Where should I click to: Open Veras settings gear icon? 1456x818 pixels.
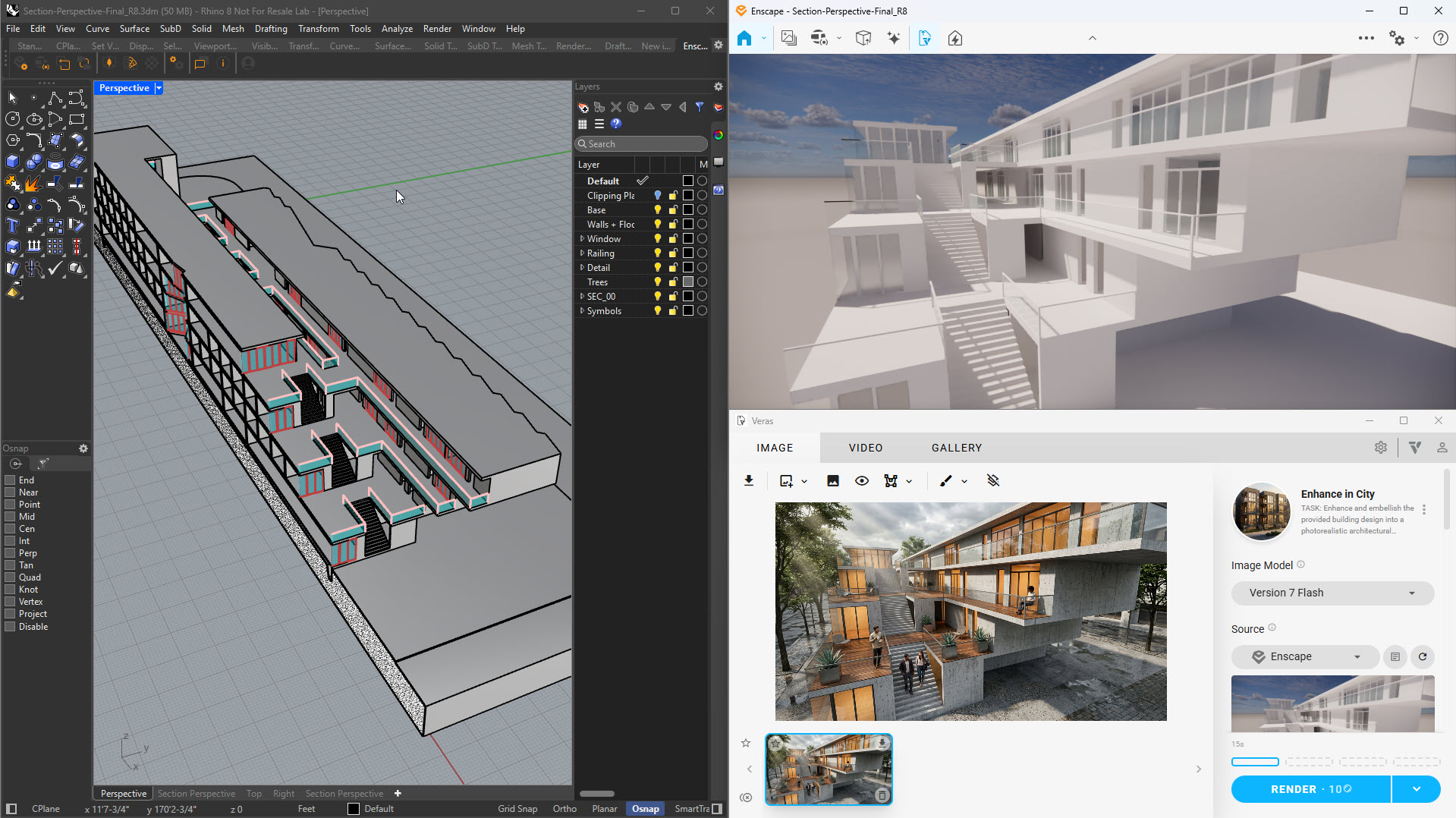pos(1381,448)
